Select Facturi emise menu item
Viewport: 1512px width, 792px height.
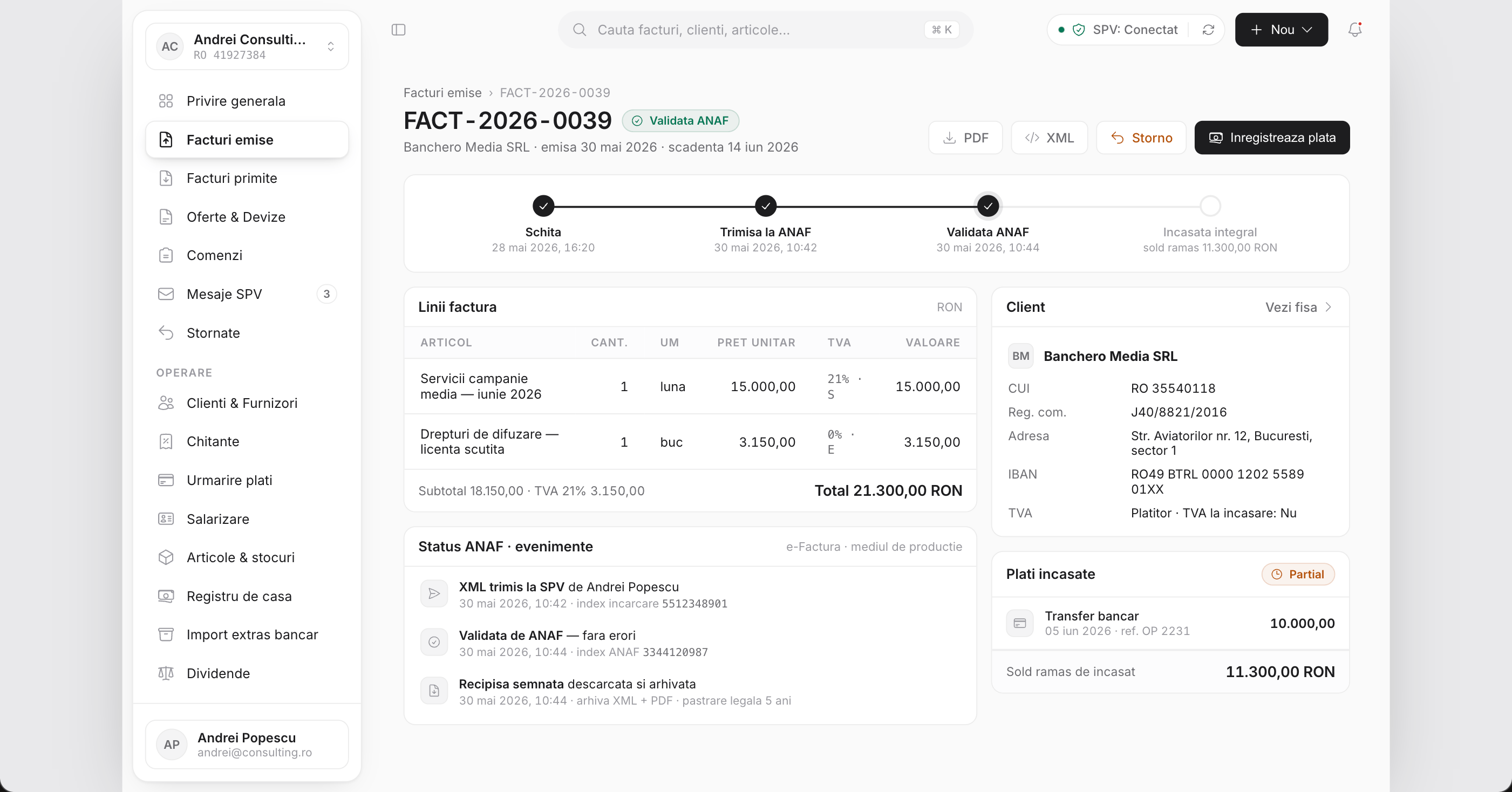click(x=247, y=140)
